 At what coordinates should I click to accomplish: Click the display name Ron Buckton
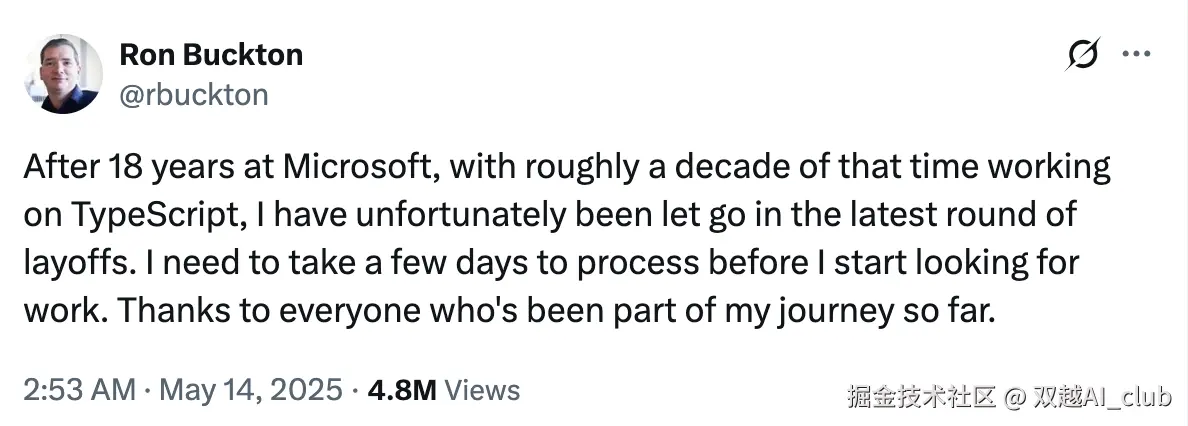coord(211,55)
